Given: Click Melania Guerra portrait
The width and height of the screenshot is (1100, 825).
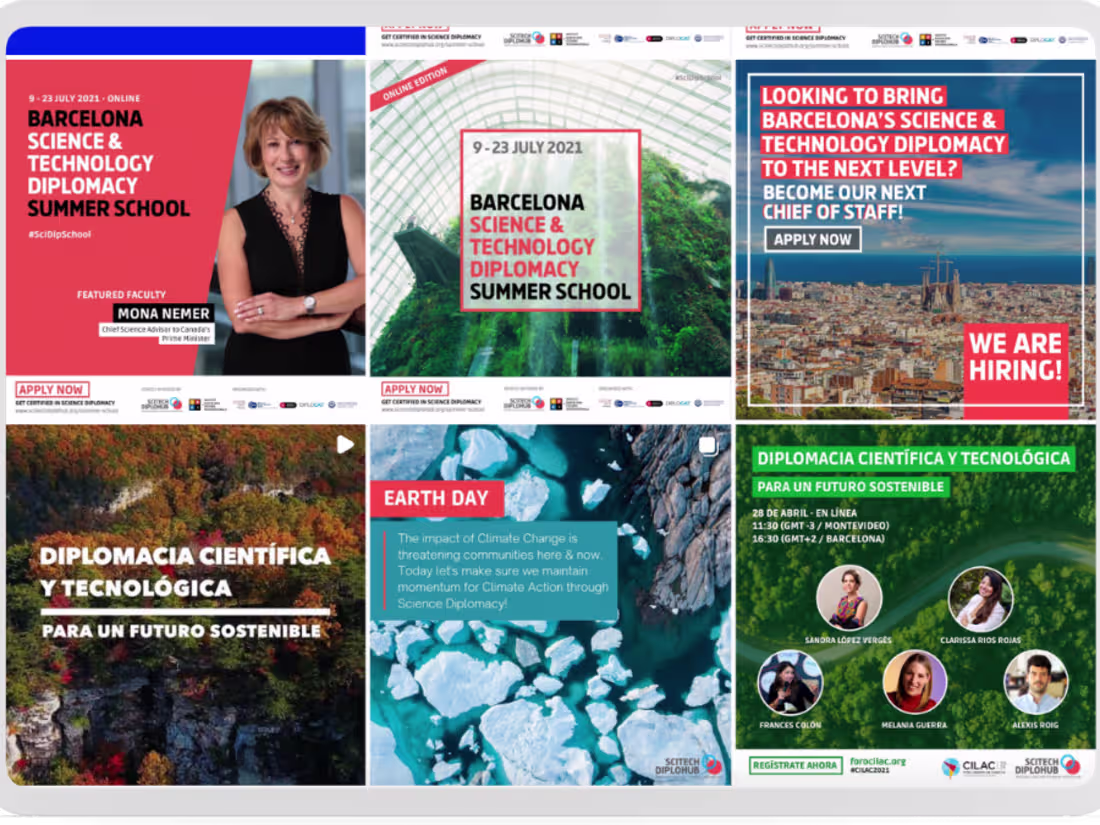Looking at the screenshot, I should pos(914,683).
